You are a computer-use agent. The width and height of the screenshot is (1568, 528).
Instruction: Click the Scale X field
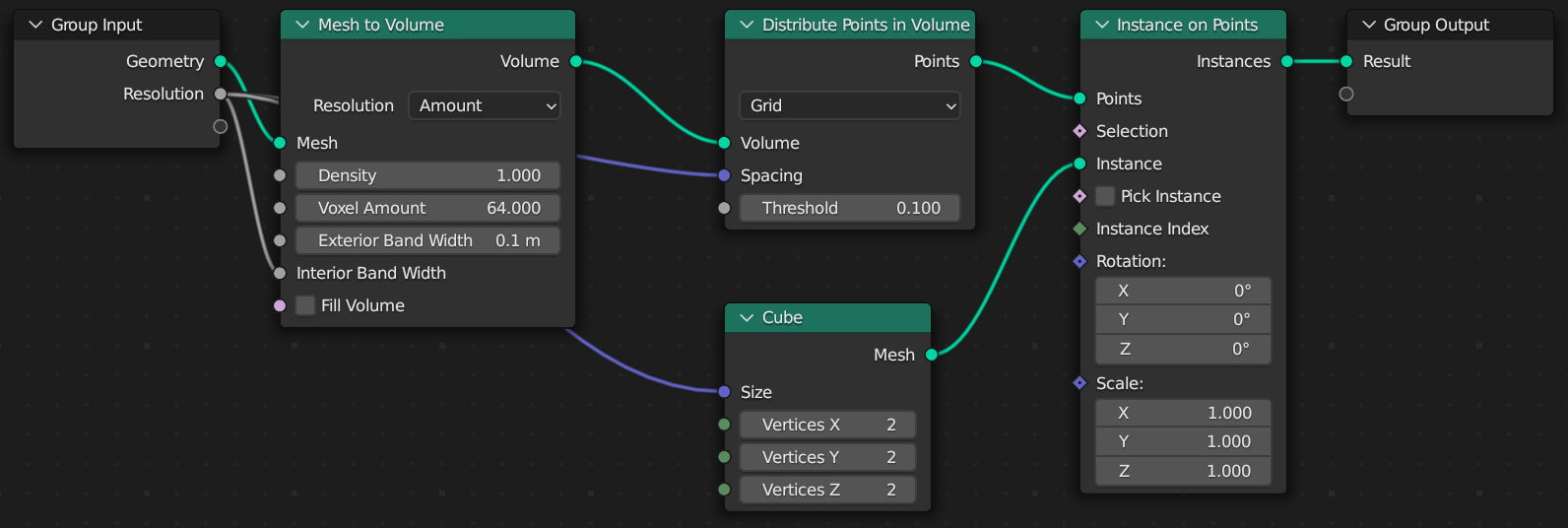(1183, 413)
